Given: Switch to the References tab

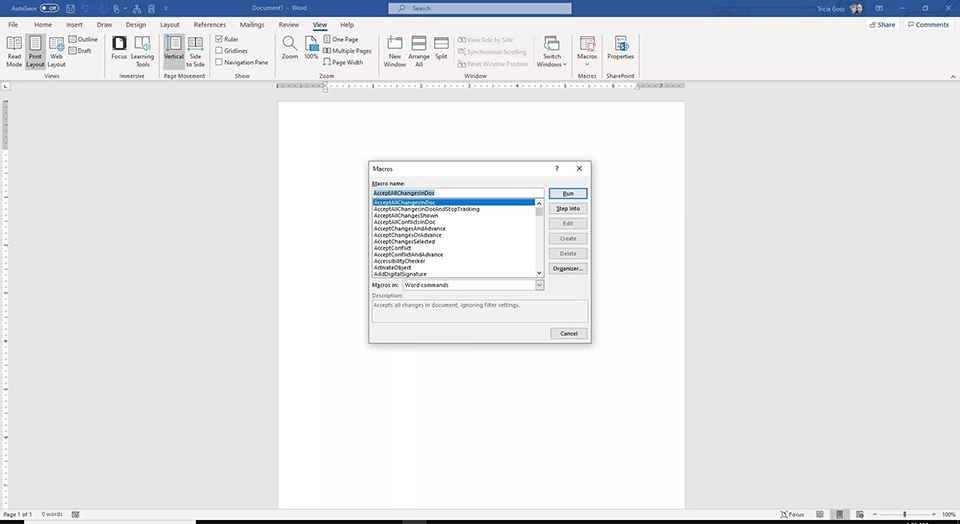Looking at the screenshot, I should [209, 24].
